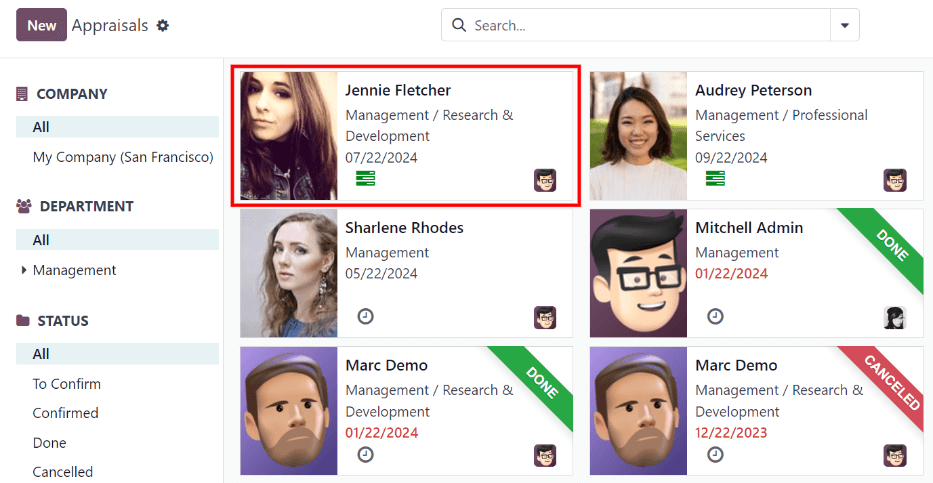Screen dimensions: 933x483
Task: Click Mitchell Admin's clock activity icon
Action: point(715,316)
